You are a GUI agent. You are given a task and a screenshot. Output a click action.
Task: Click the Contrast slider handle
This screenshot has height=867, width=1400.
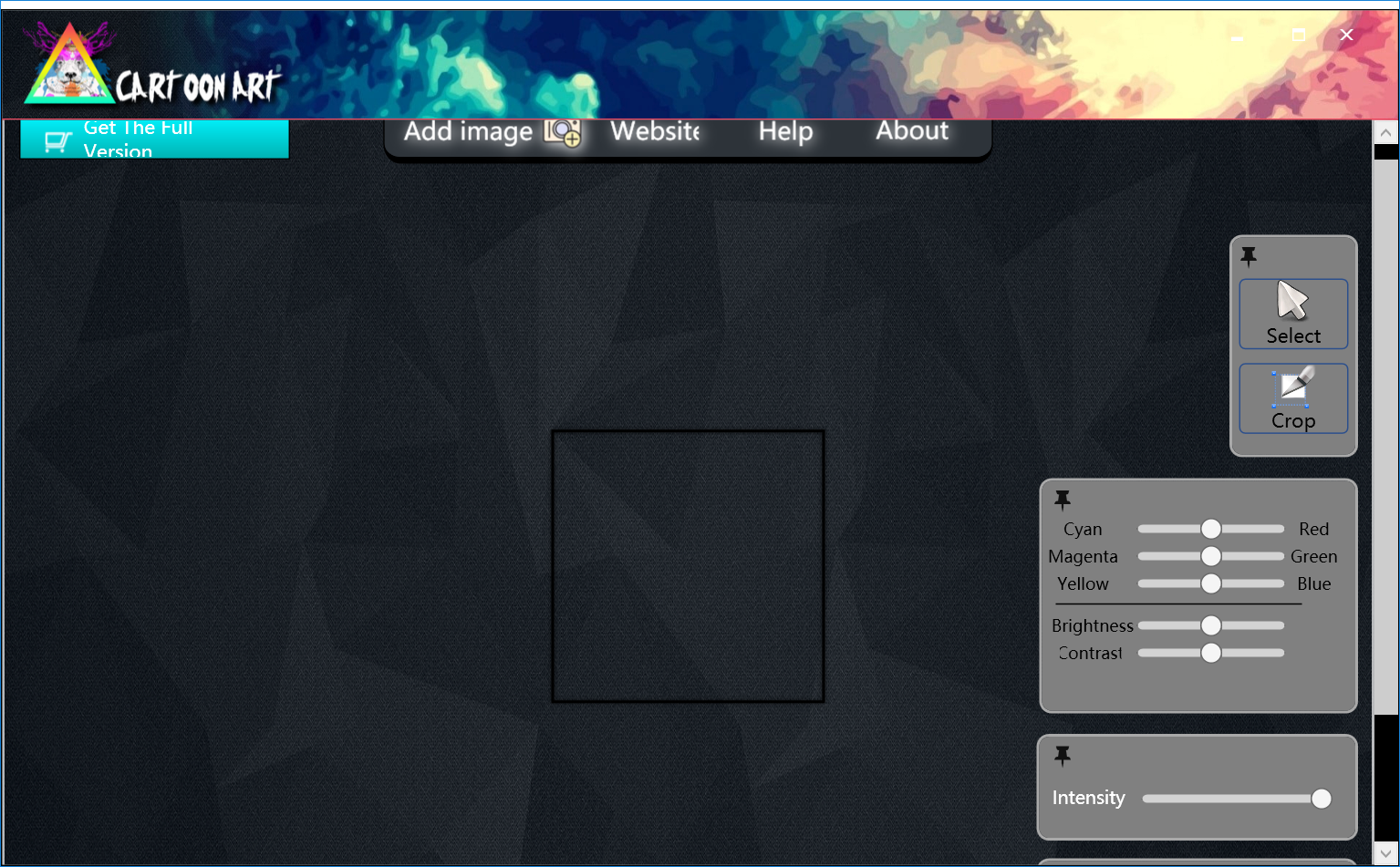1210,653
